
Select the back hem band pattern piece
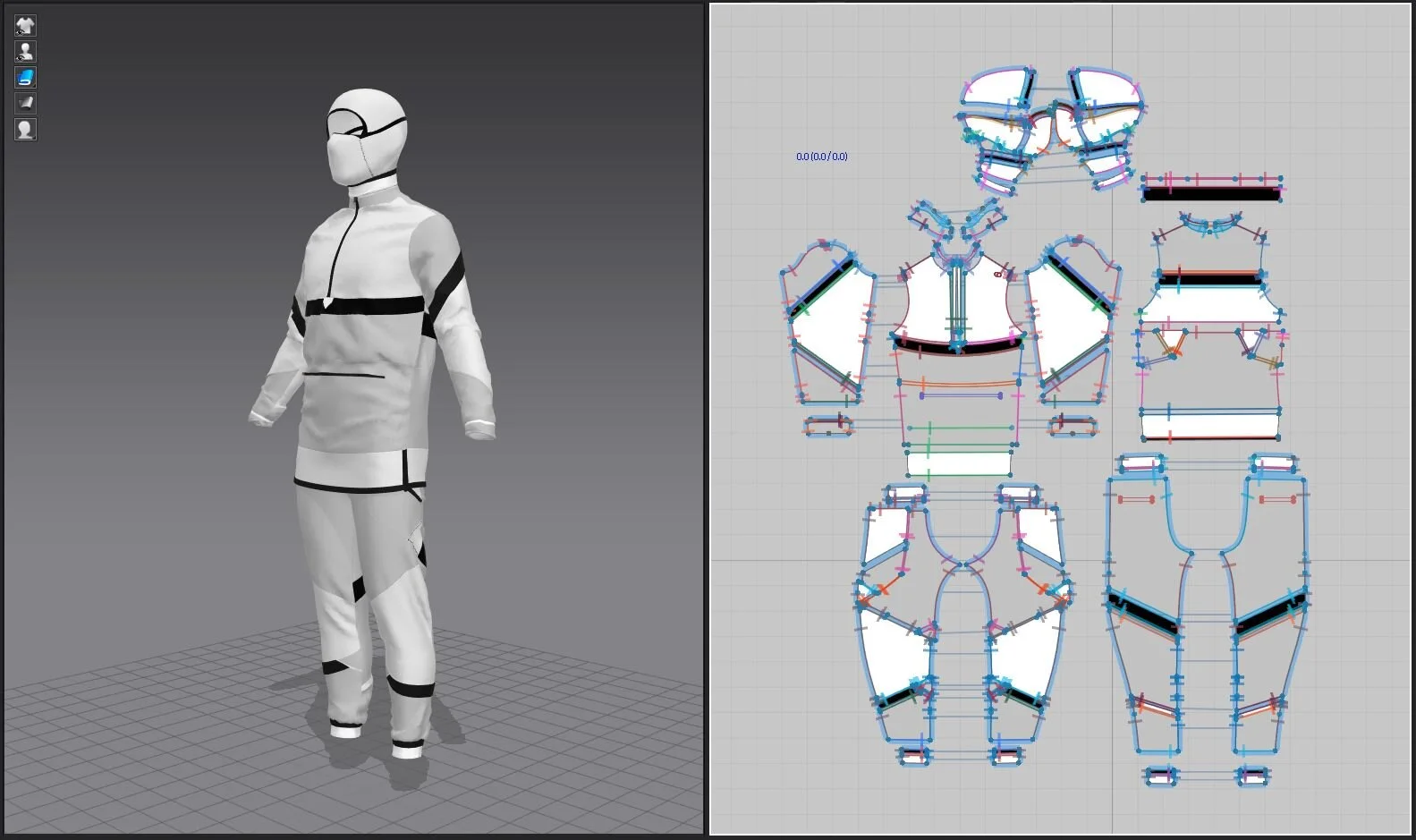point(1210,426)
